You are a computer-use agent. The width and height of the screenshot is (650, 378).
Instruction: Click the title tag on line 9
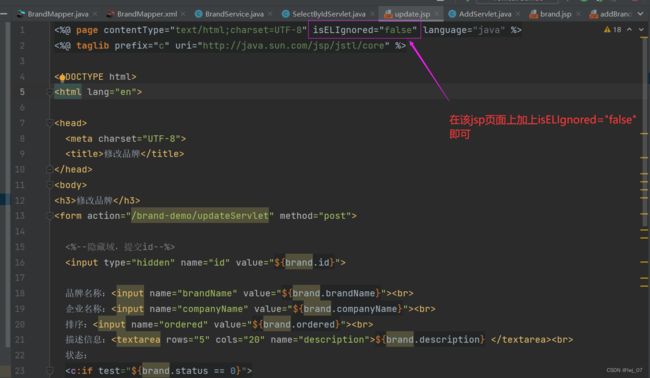[x=124, y=154]
